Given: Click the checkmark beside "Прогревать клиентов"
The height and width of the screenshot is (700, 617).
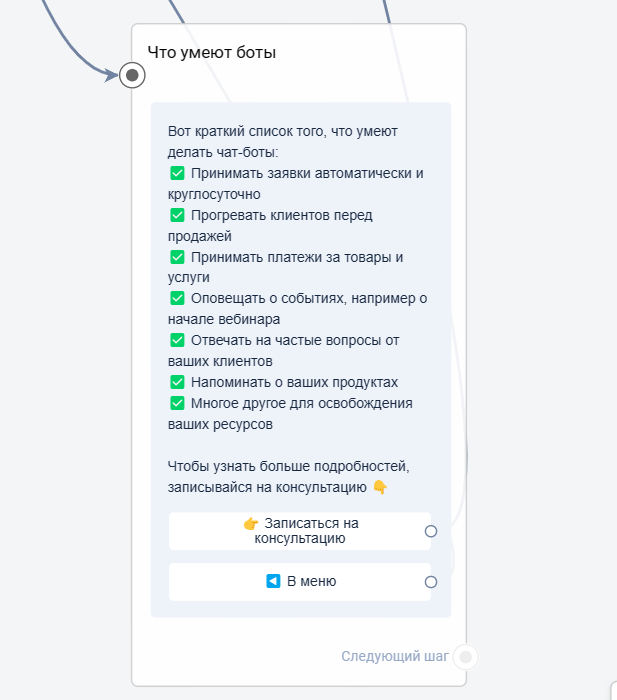Looking at the screenshot, I should pyautogui.click(x=177, y=215).
